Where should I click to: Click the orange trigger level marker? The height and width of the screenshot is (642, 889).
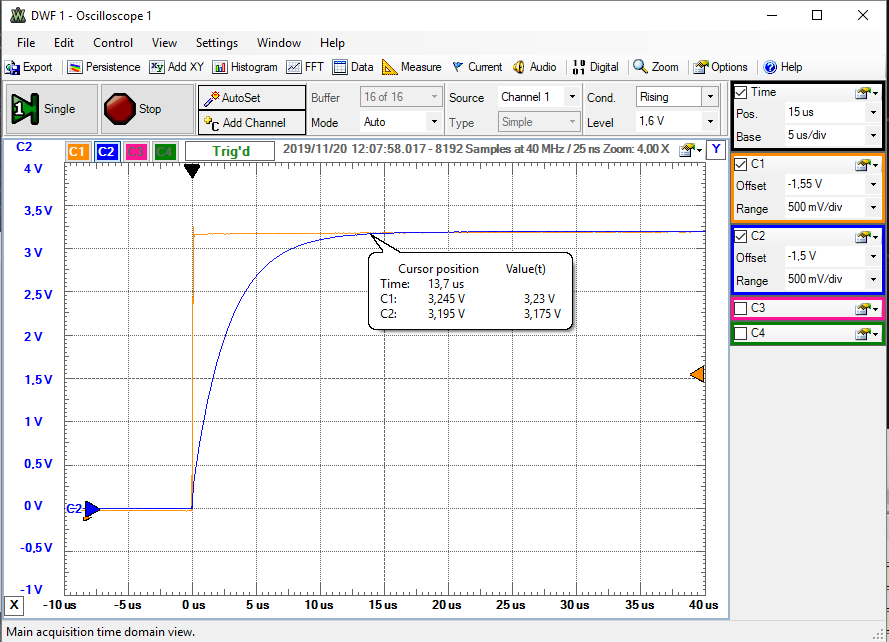pos(698,374)
